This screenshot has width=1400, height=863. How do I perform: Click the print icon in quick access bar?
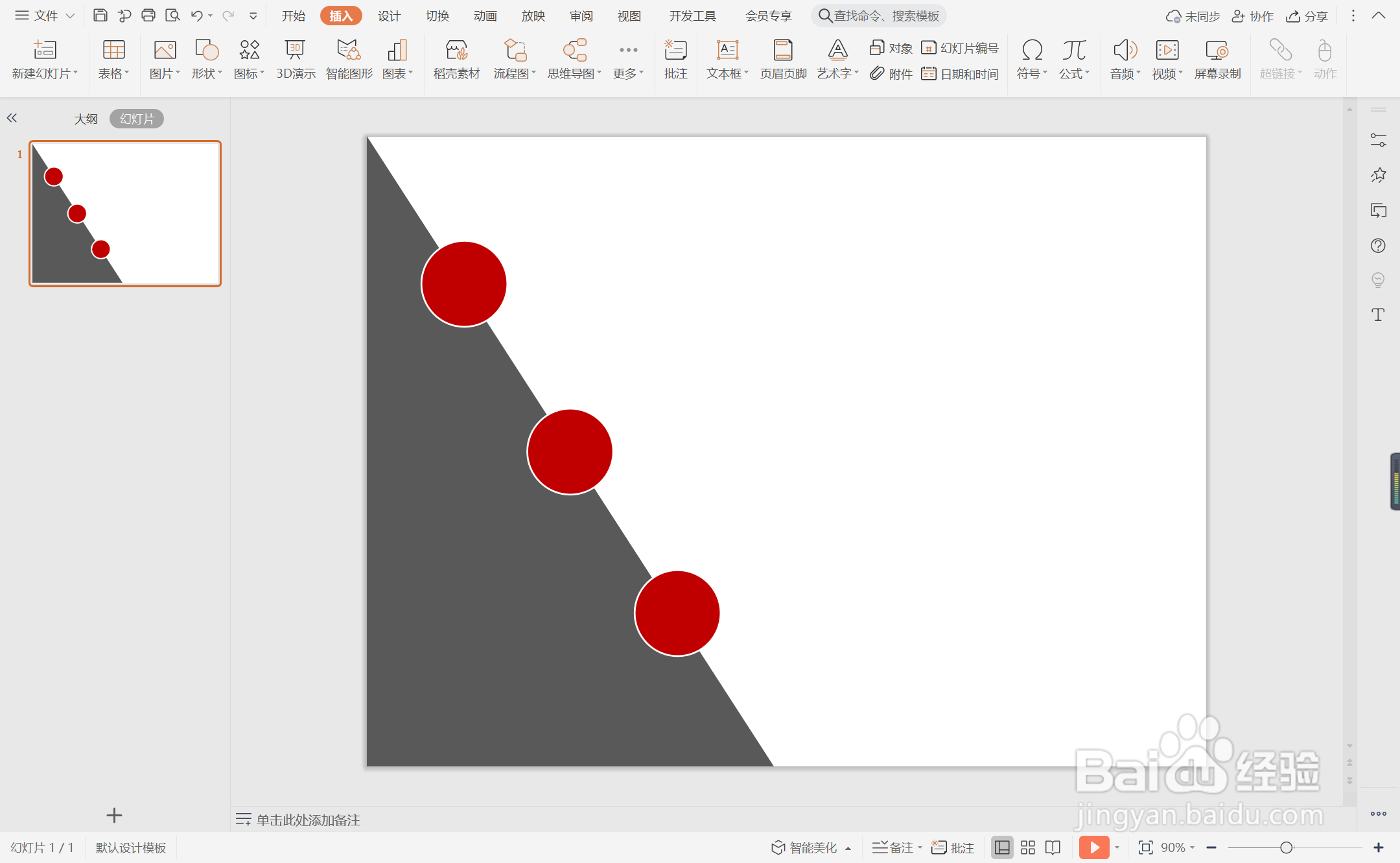pyautogui.click(x=148, y=16)
